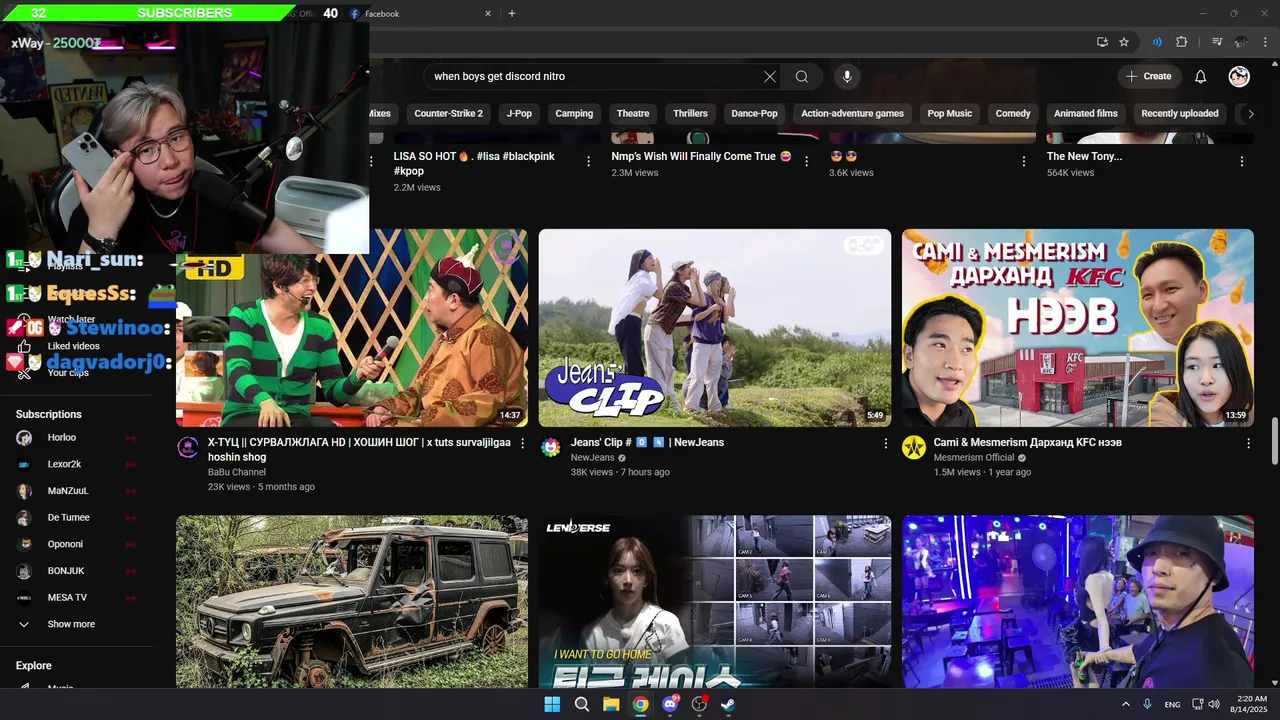Select the Counter-Strike 2 chip

pyautogui.click(x=448, y=114)
